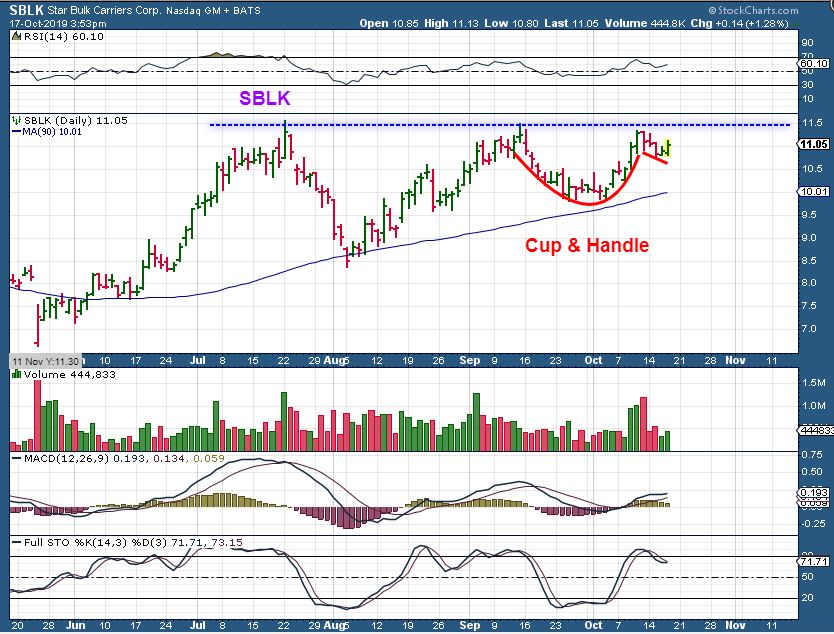
Task: Click 'Sep' on the bottom date axis
Action: point(470,625)
